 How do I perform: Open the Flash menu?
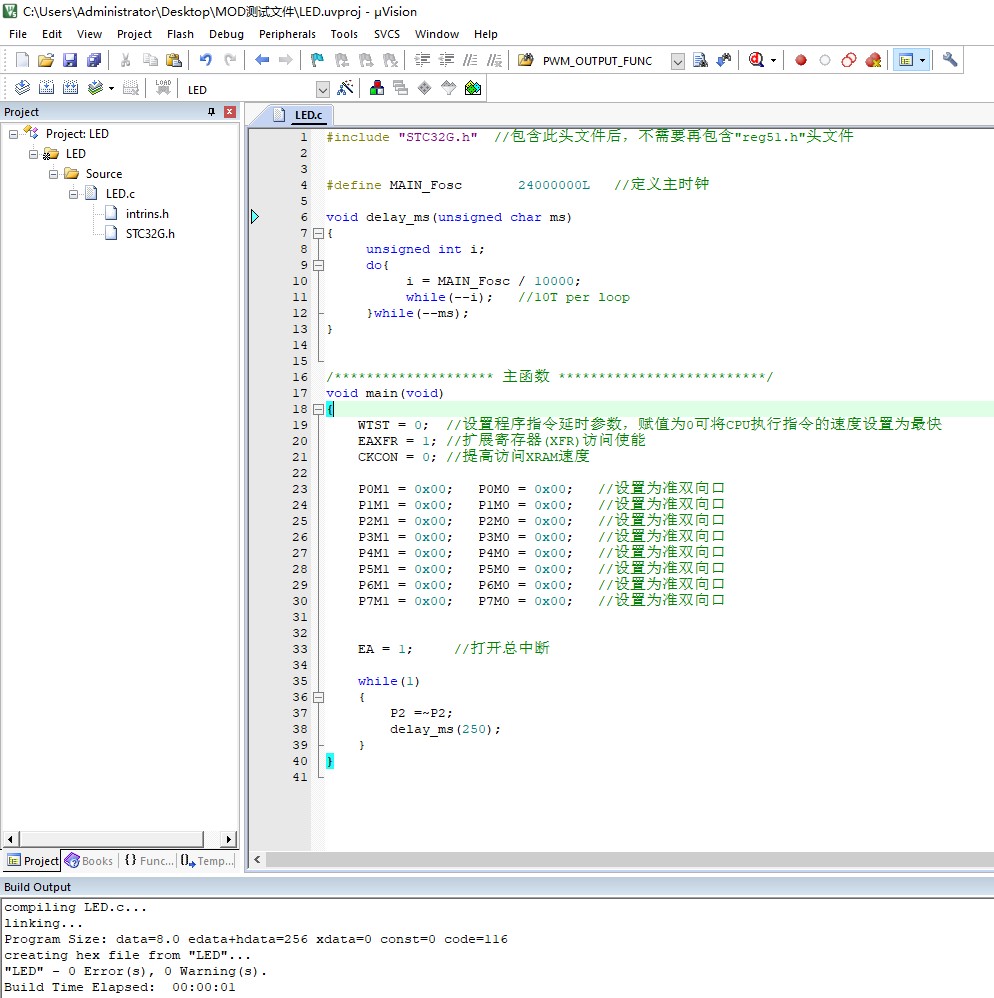coord(180,34)
